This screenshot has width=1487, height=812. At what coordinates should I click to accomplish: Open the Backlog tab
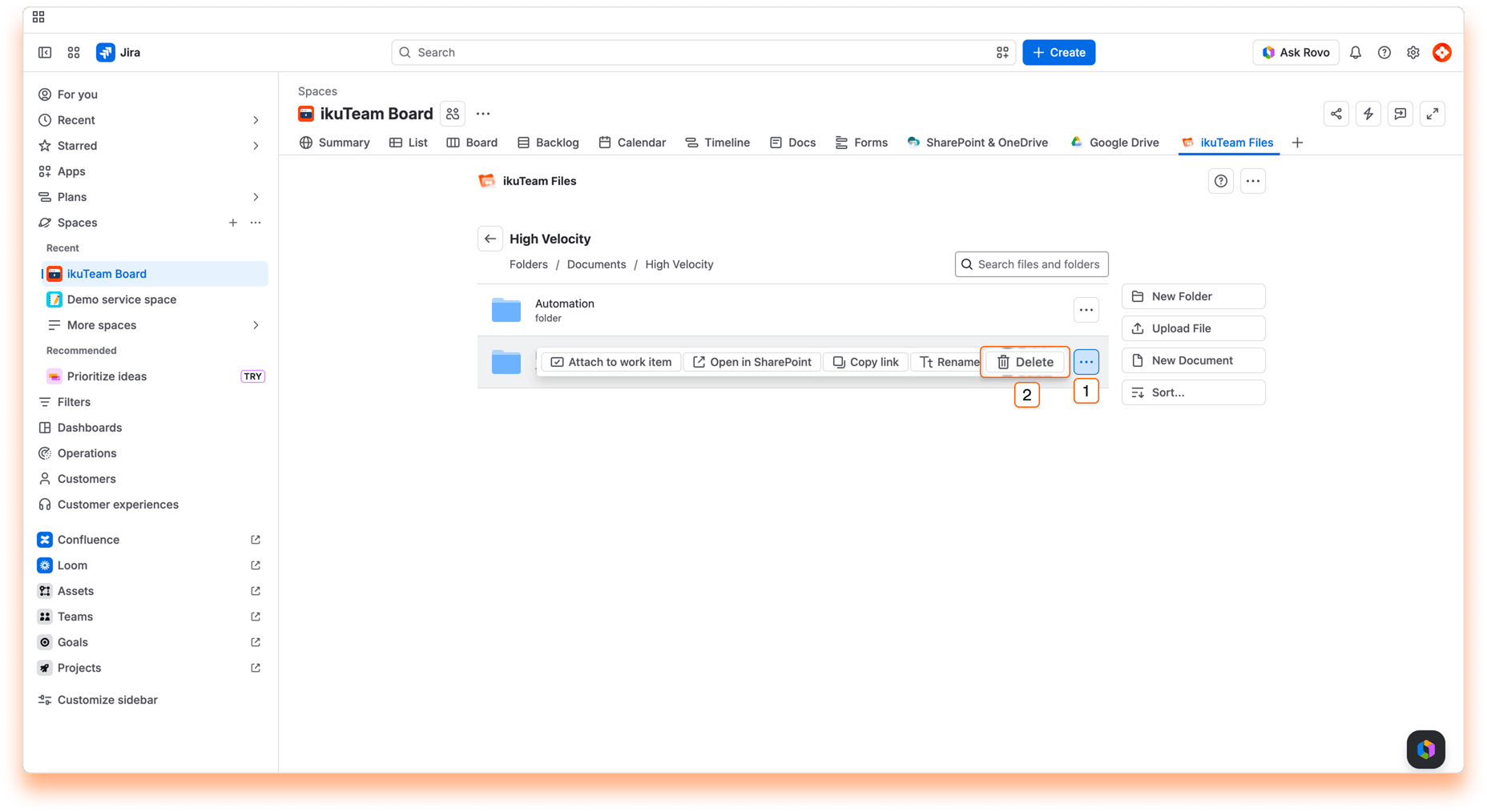[548, 143]
